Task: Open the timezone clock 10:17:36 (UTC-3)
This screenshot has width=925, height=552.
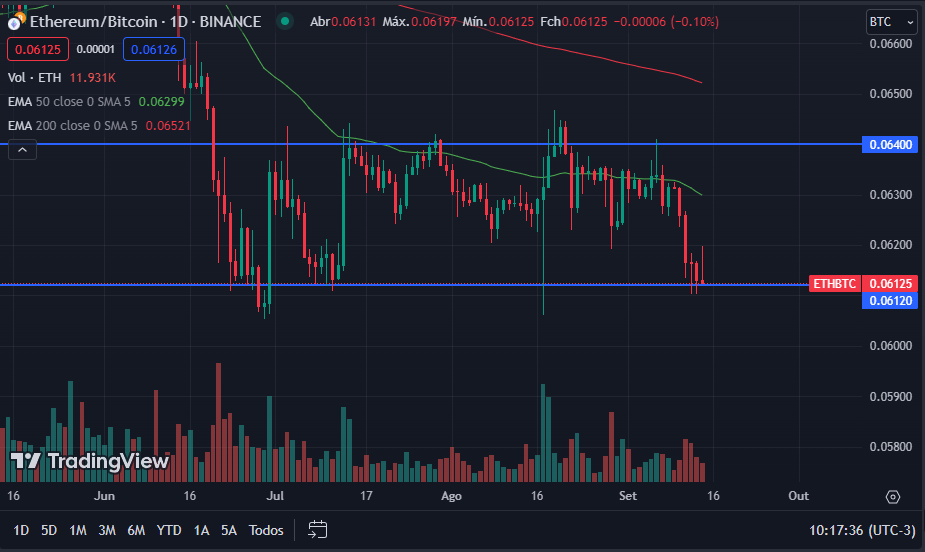Action: (862, 530)
